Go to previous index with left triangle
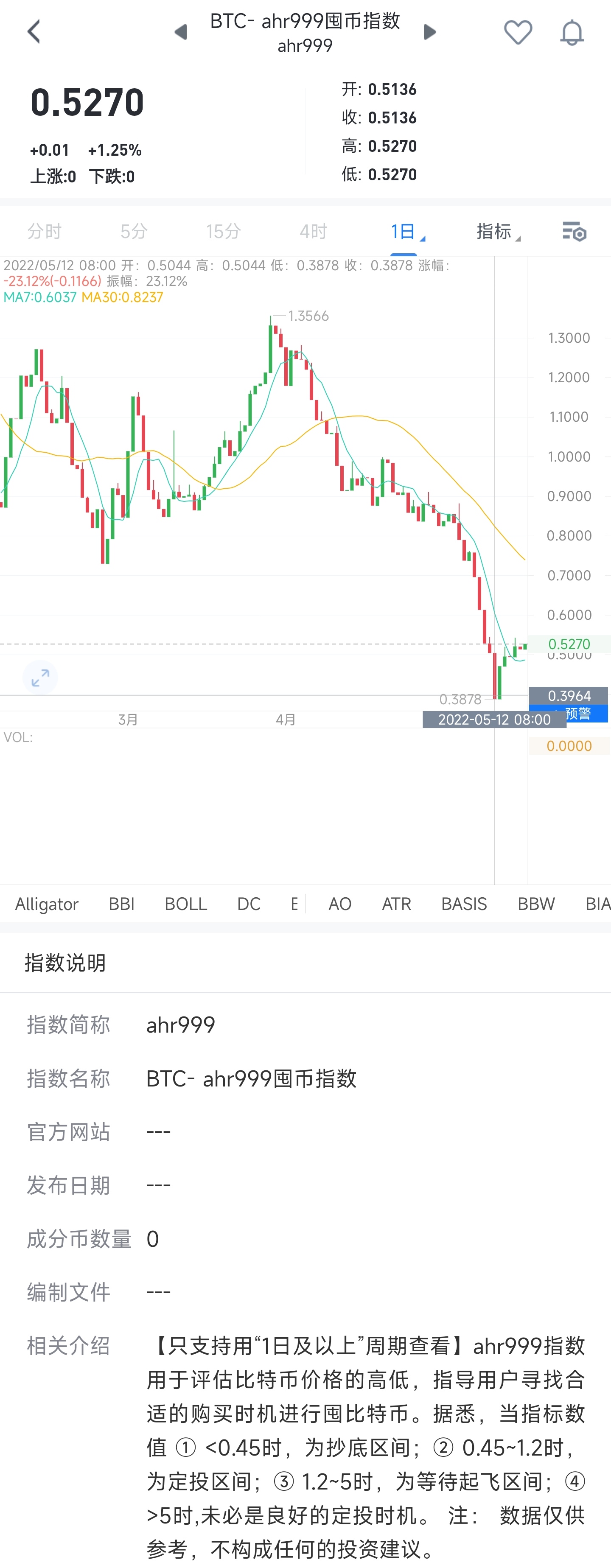This screenshot has height=1568, width=611. pos(180,32)
